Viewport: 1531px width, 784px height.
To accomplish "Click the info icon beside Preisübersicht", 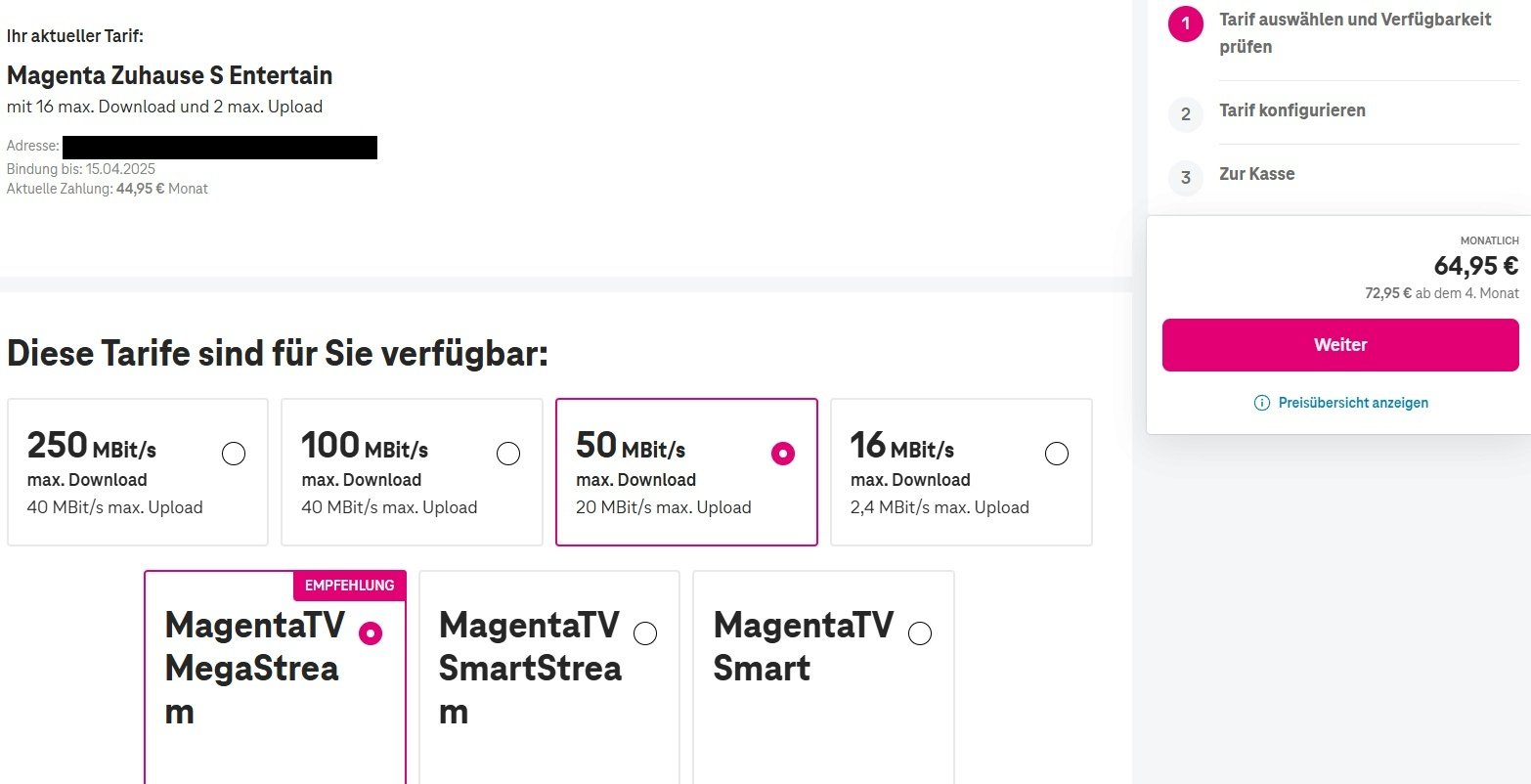I will point(1262,403).
